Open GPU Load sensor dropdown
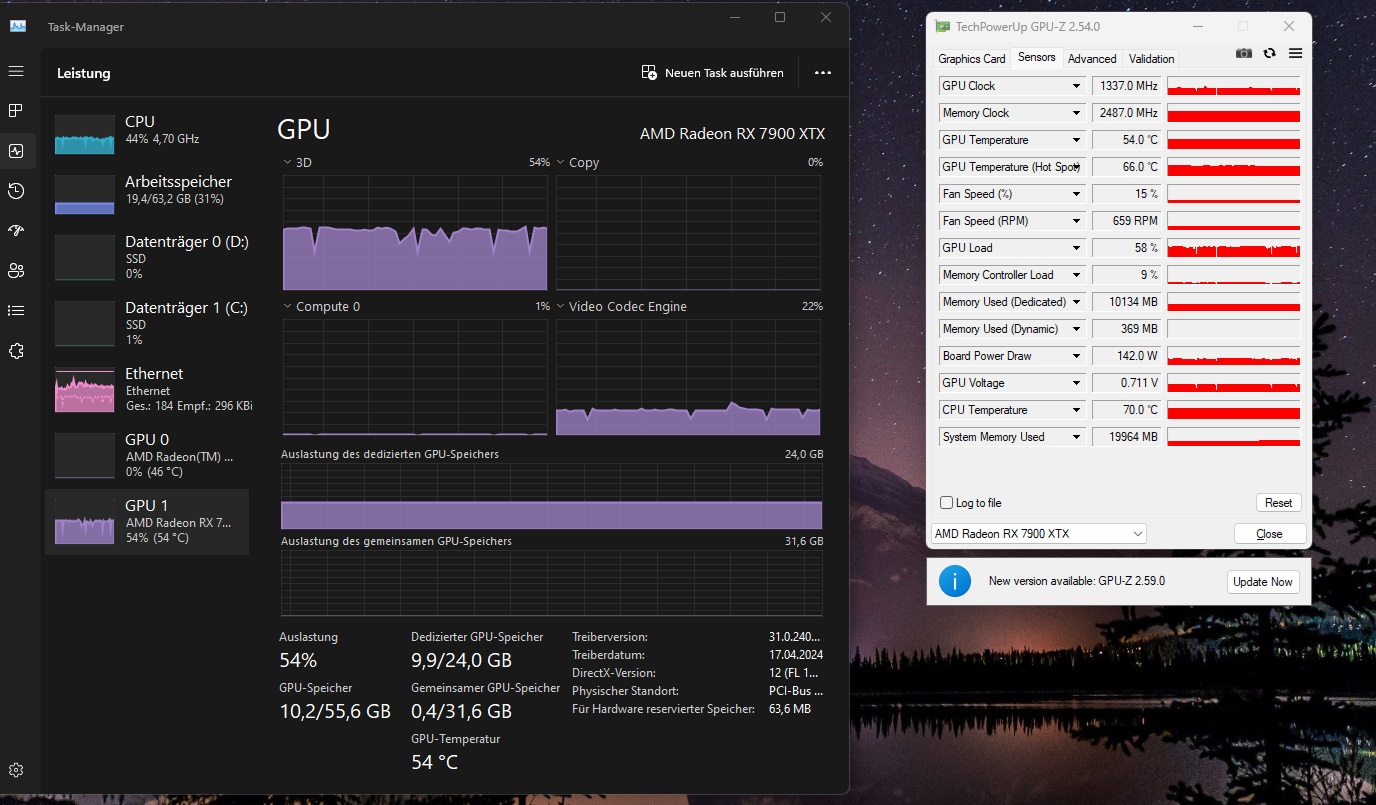 [x=1077, y=248]
